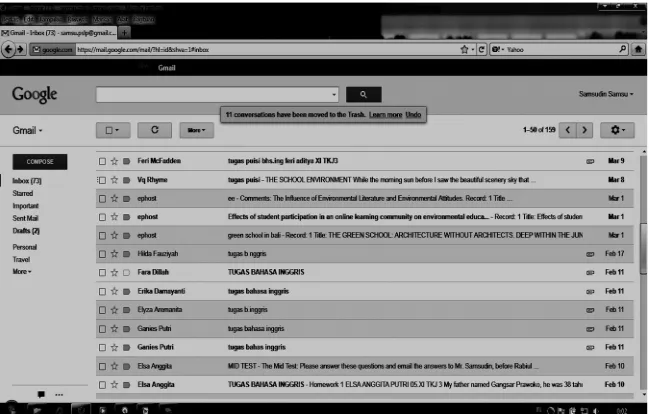
Task: Open the Drafts (2) folder
Action: pos(26,231)
